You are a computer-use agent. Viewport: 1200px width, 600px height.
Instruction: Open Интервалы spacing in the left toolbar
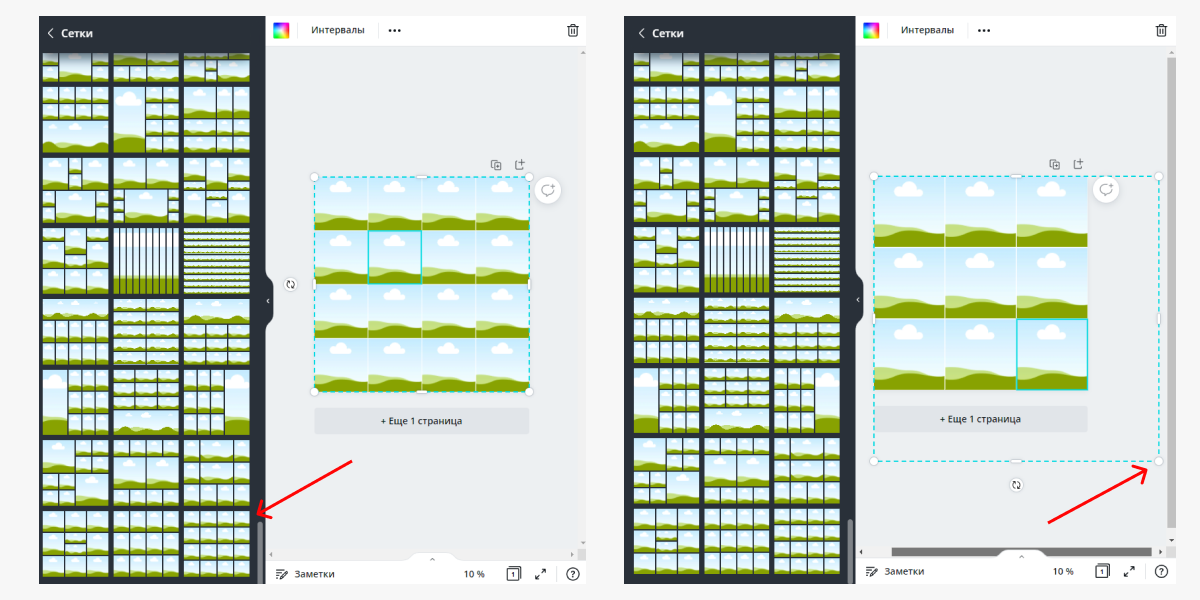point(337,30)
